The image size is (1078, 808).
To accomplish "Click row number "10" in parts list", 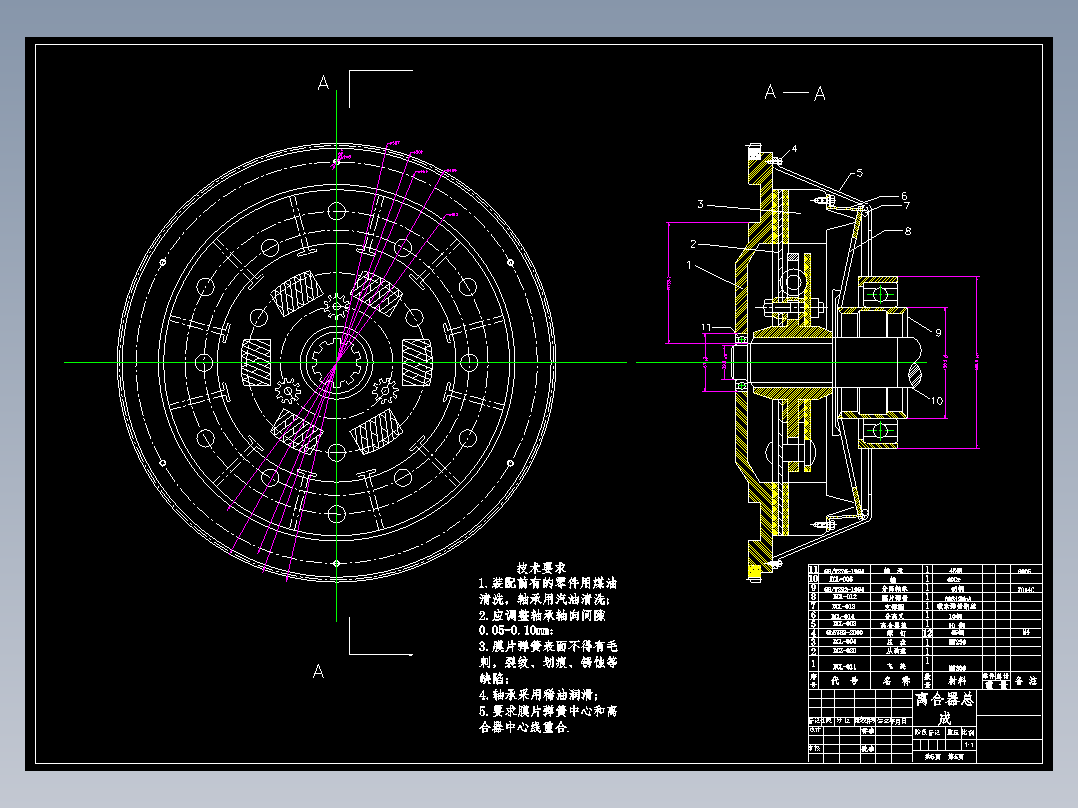I will (813, 578).
